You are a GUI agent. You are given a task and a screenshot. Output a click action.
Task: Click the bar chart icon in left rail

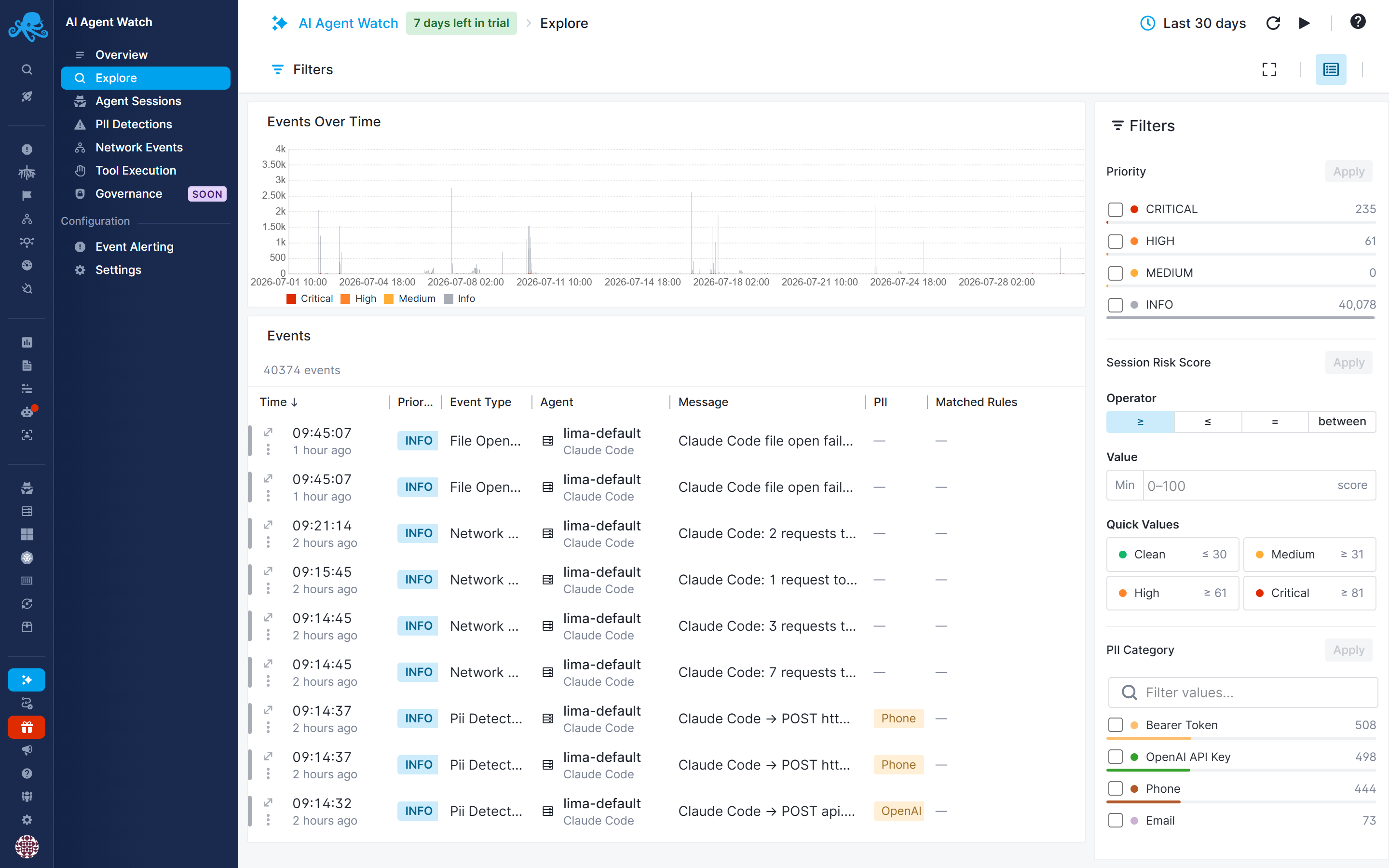click(x=27, y=342)
